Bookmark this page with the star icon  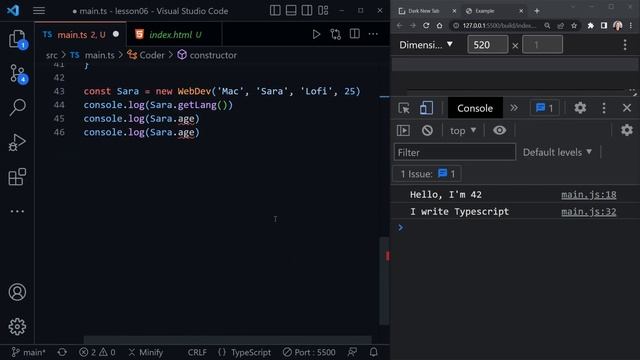(574, 25)
